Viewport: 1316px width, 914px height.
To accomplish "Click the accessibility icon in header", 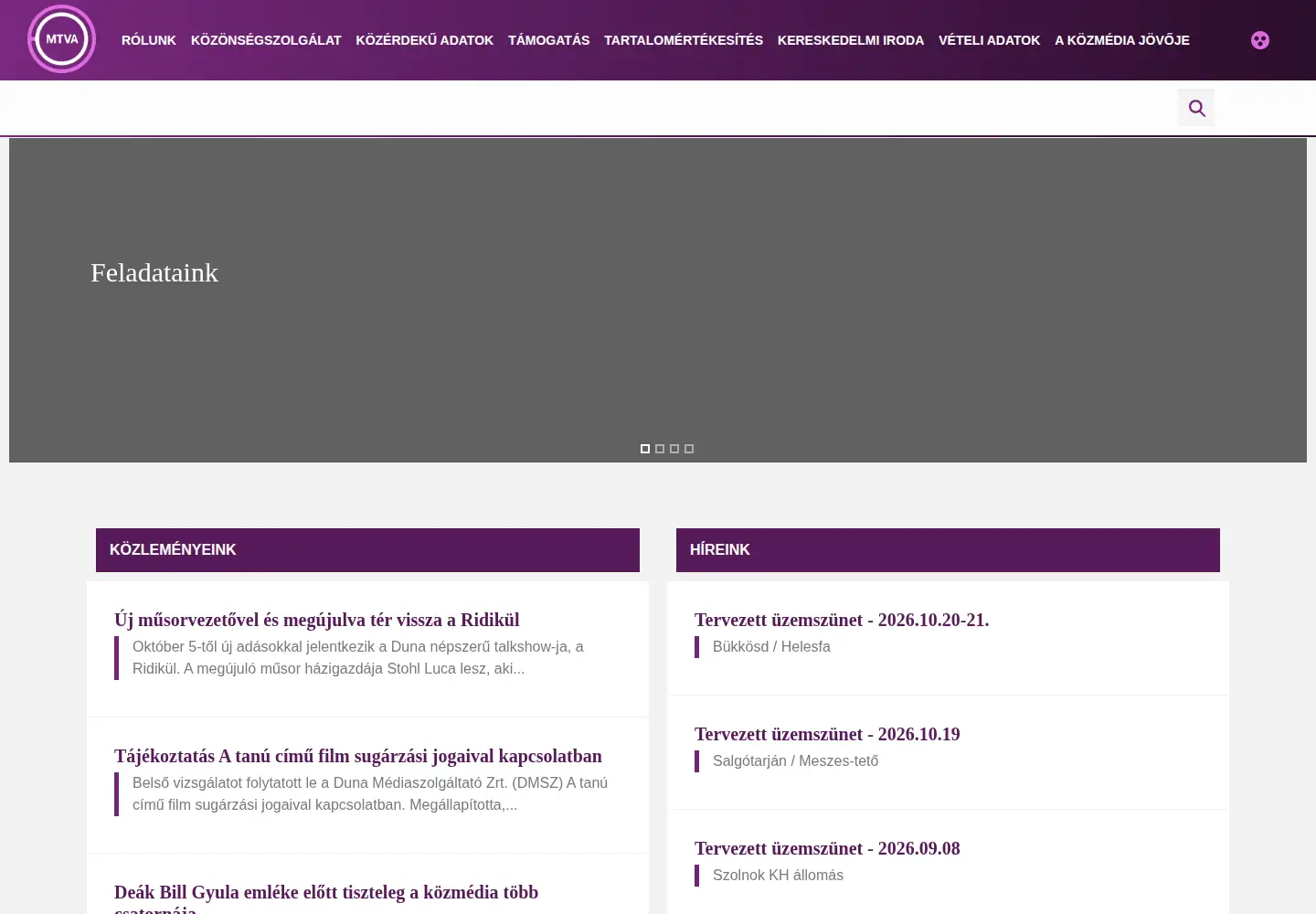I will tap(1260, 40).
